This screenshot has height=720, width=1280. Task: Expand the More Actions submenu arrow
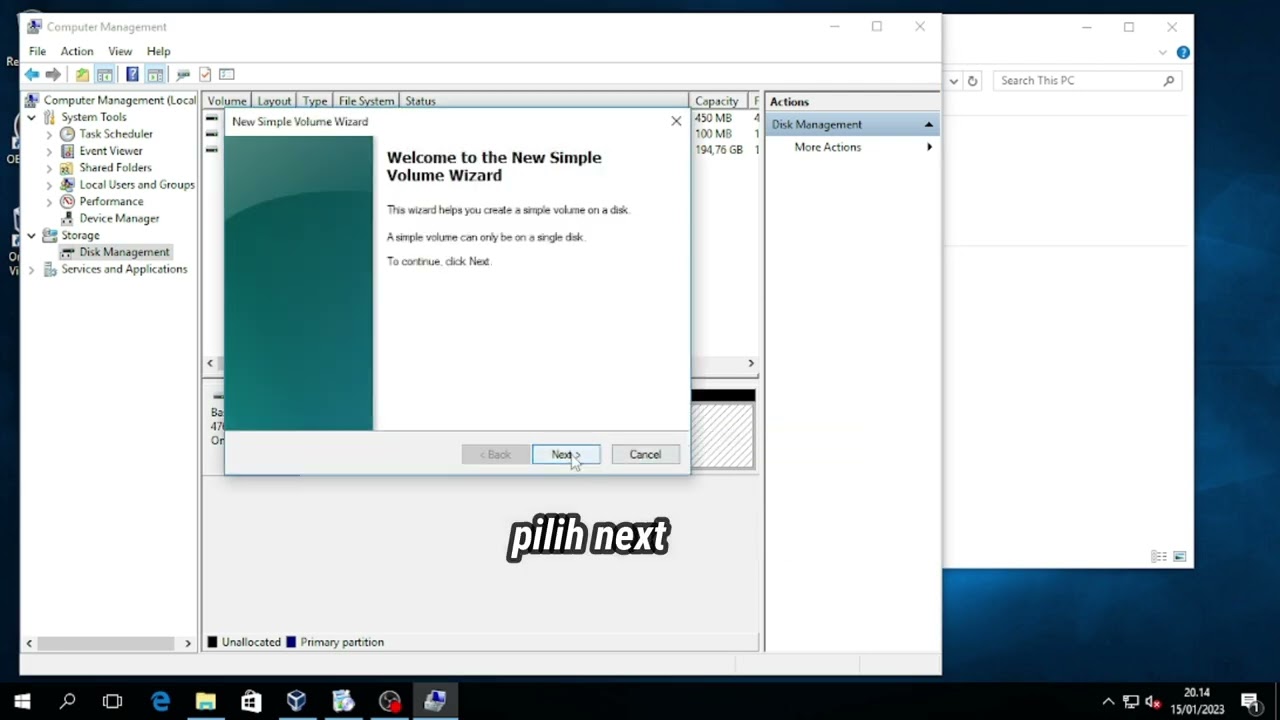click(x=929, y=147)
